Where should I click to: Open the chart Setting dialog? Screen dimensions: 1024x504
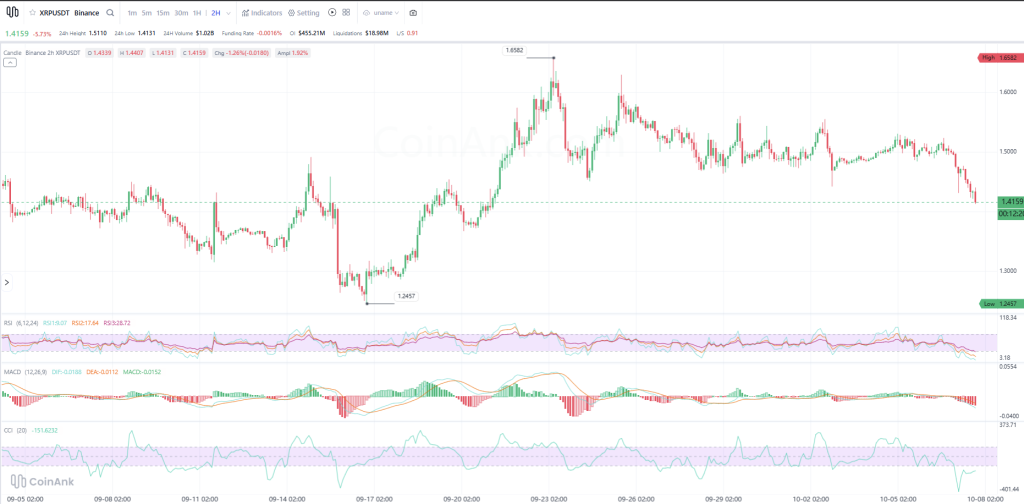[x=304, y=12]
